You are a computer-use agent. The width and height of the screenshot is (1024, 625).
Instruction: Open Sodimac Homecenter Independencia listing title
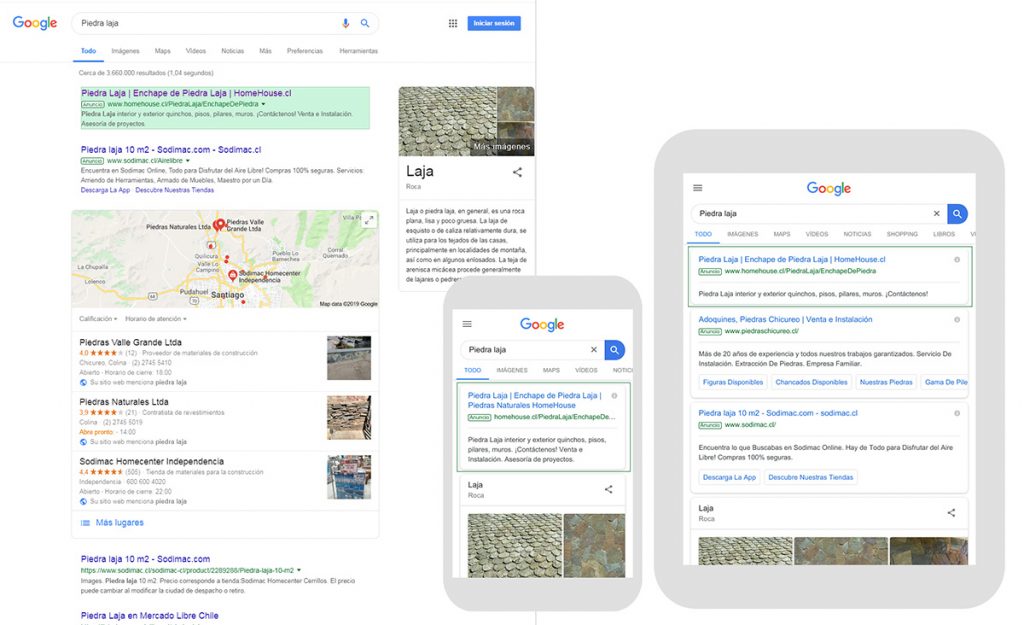pos(152,462)
